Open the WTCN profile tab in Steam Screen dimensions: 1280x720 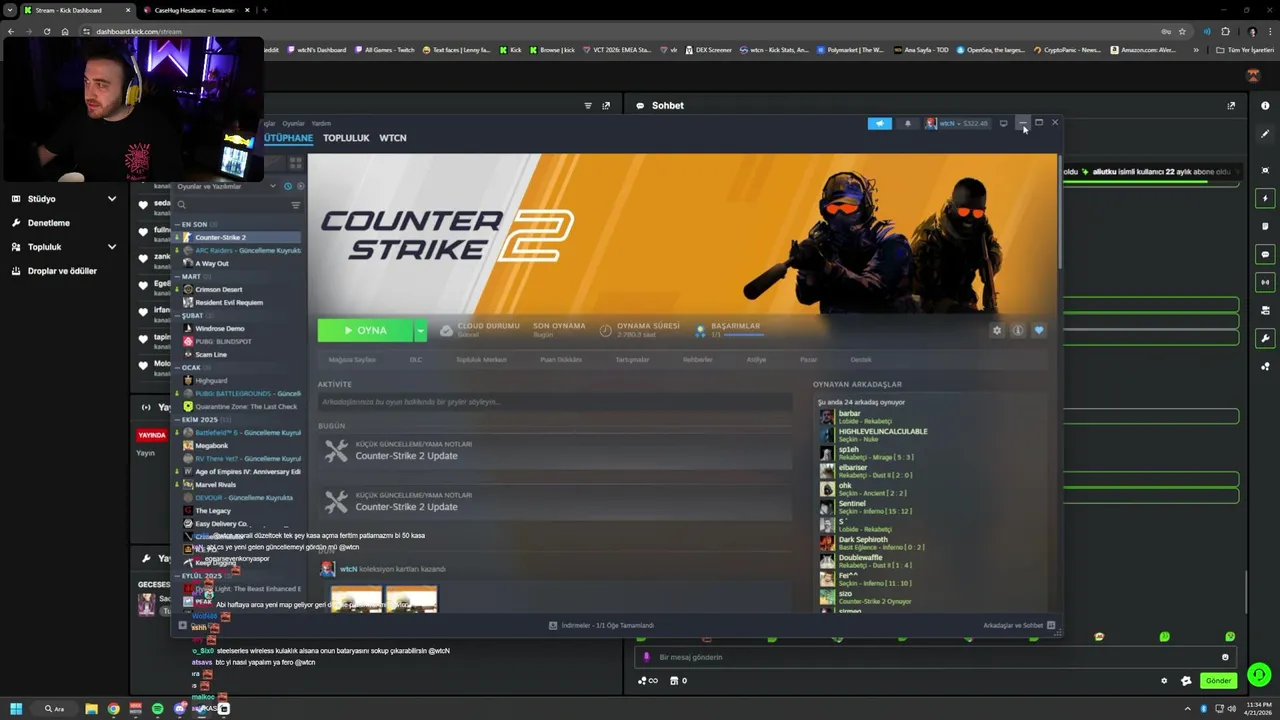pos(393,138)
